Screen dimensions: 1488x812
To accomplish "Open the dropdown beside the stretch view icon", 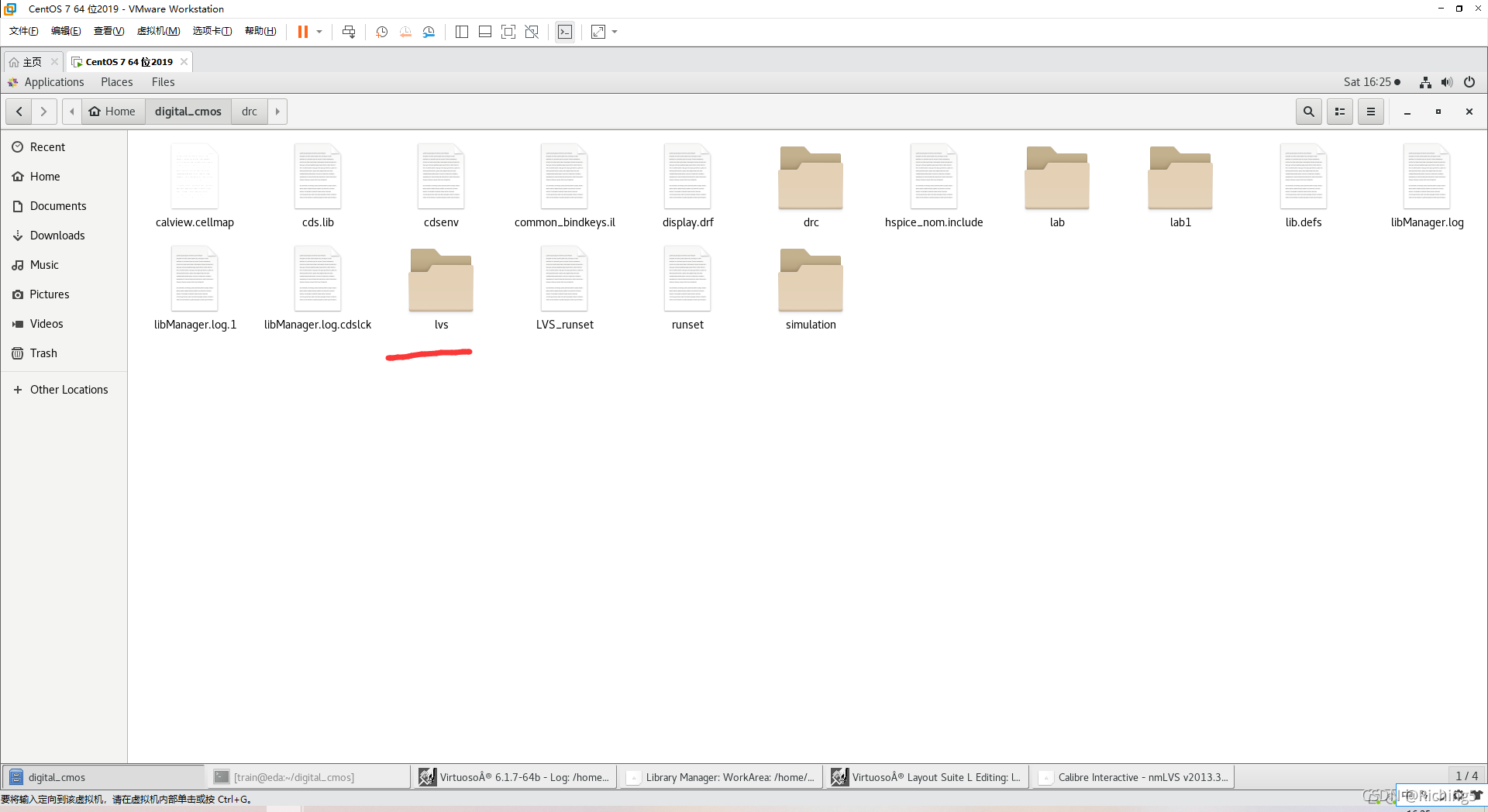I will [x=615, y=32].
